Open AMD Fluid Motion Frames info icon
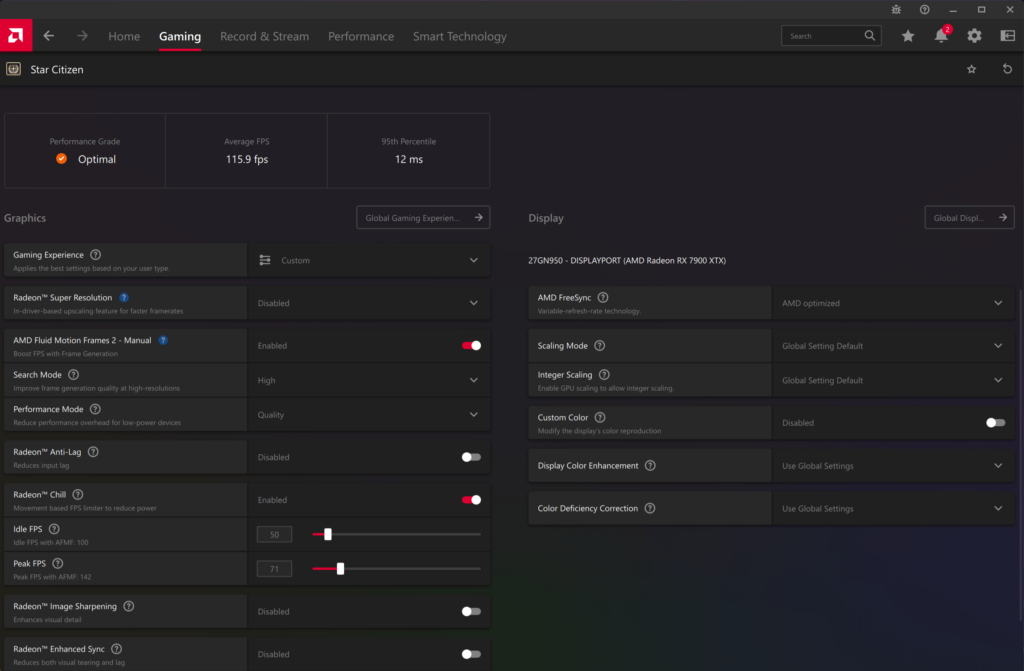 click(163, 340)
